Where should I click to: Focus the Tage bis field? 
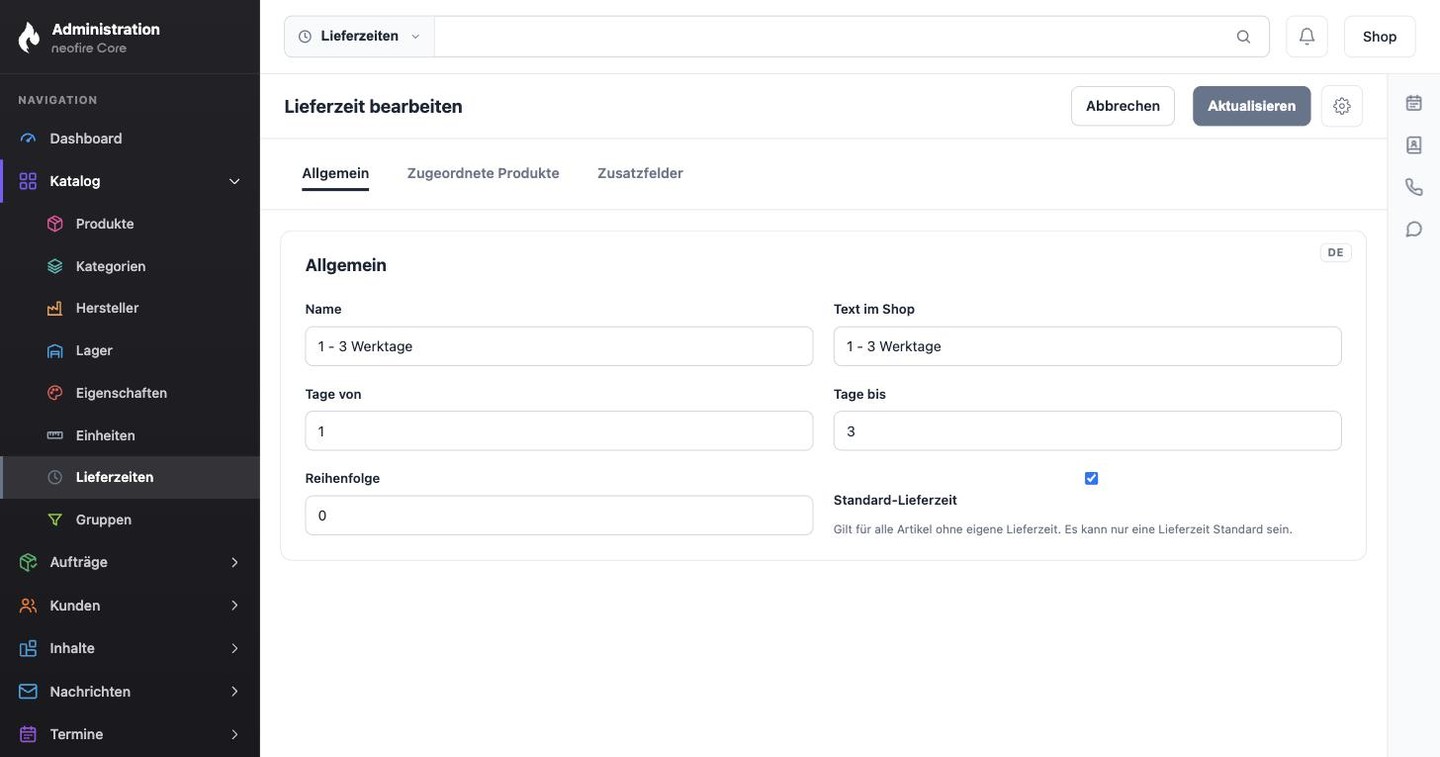point(1088,431)
